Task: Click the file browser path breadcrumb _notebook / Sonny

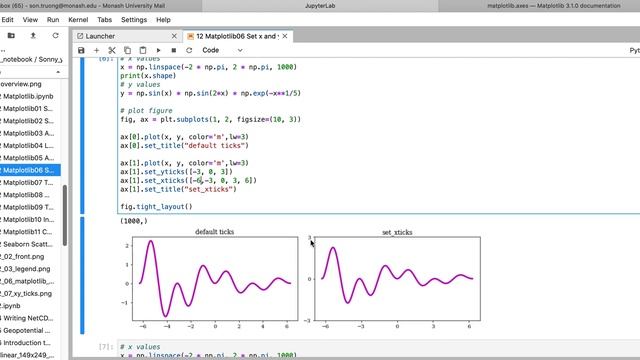Action: pyautogui.click(x=32, y=59)
